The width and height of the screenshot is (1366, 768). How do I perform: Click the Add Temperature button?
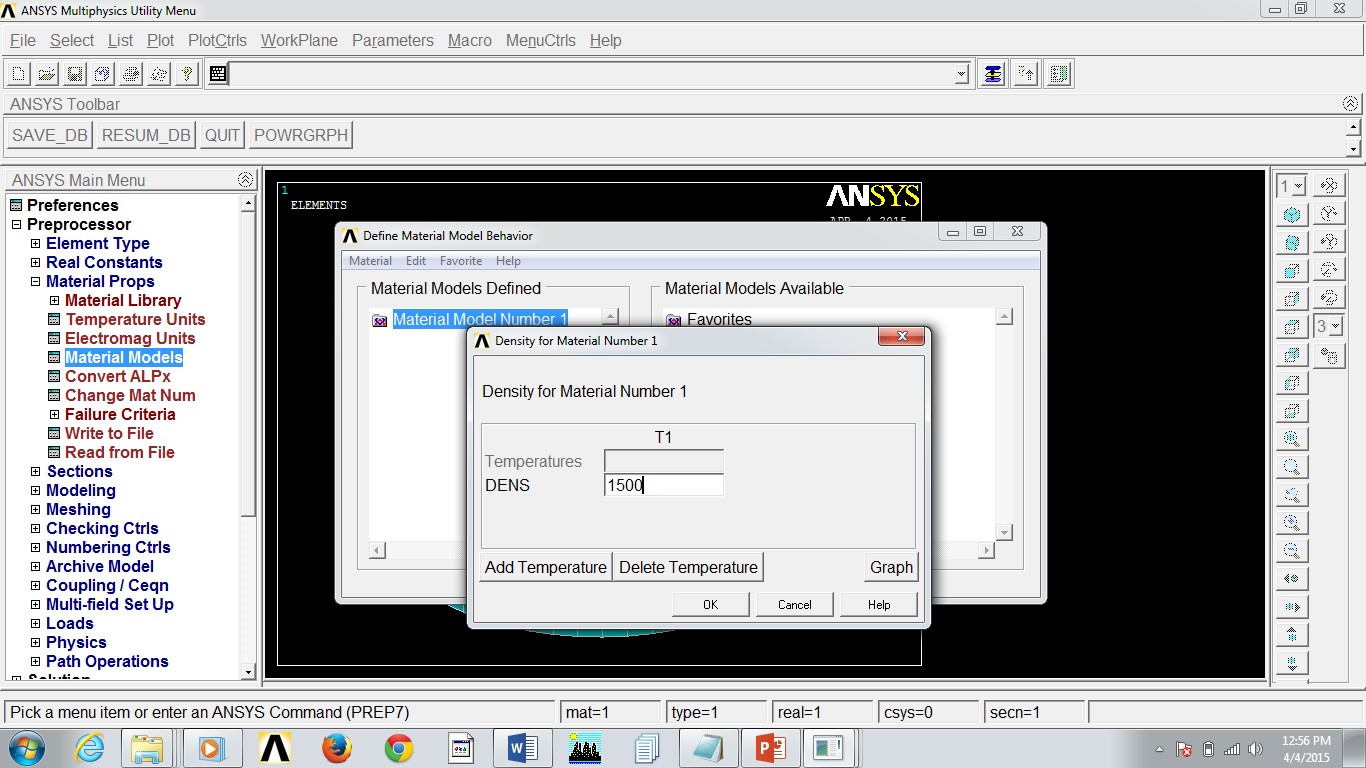pyautogui.click(x=546, y=567)
